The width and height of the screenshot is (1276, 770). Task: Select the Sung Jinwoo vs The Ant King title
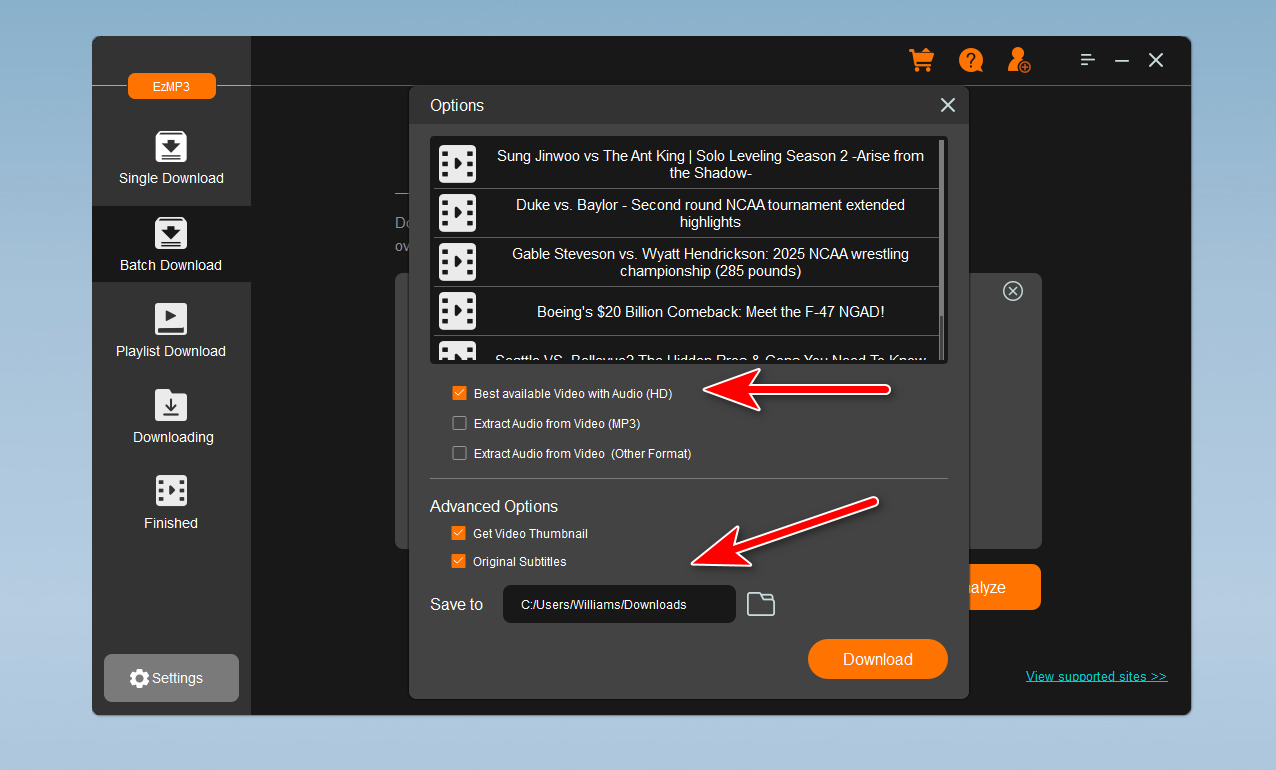[x=710, y=164]
